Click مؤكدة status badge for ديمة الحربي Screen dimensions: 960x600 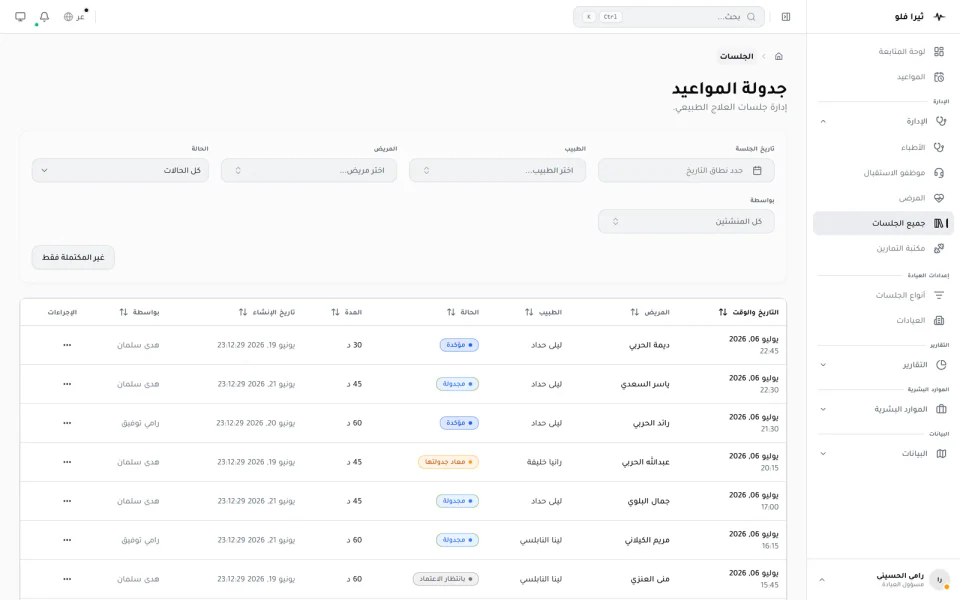(459, 345)
